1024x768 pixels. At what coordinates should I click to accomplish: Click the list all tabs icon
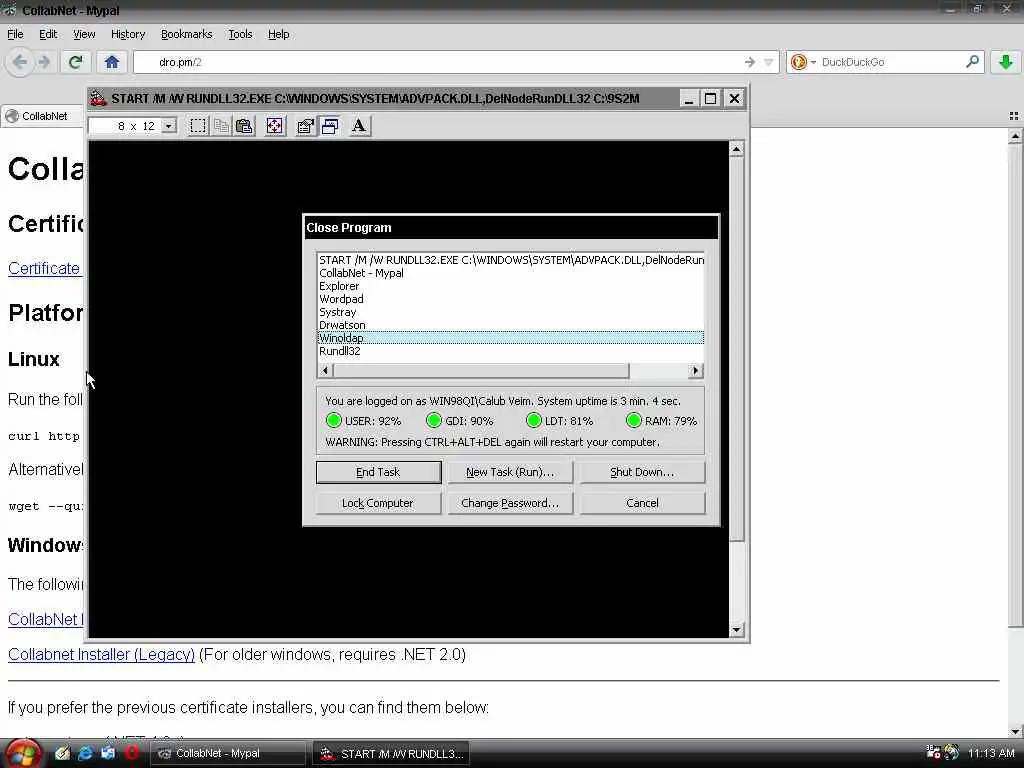[1014, 116]
